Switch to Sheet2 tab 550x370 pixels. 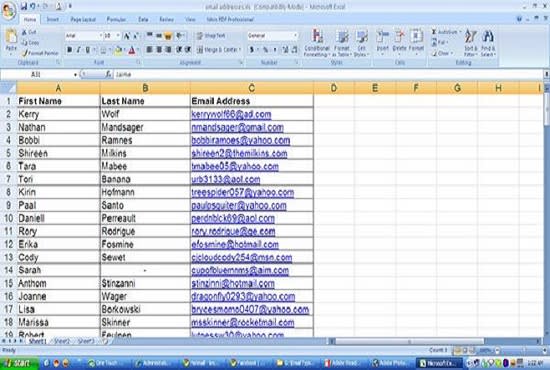[x=62, y=341]
